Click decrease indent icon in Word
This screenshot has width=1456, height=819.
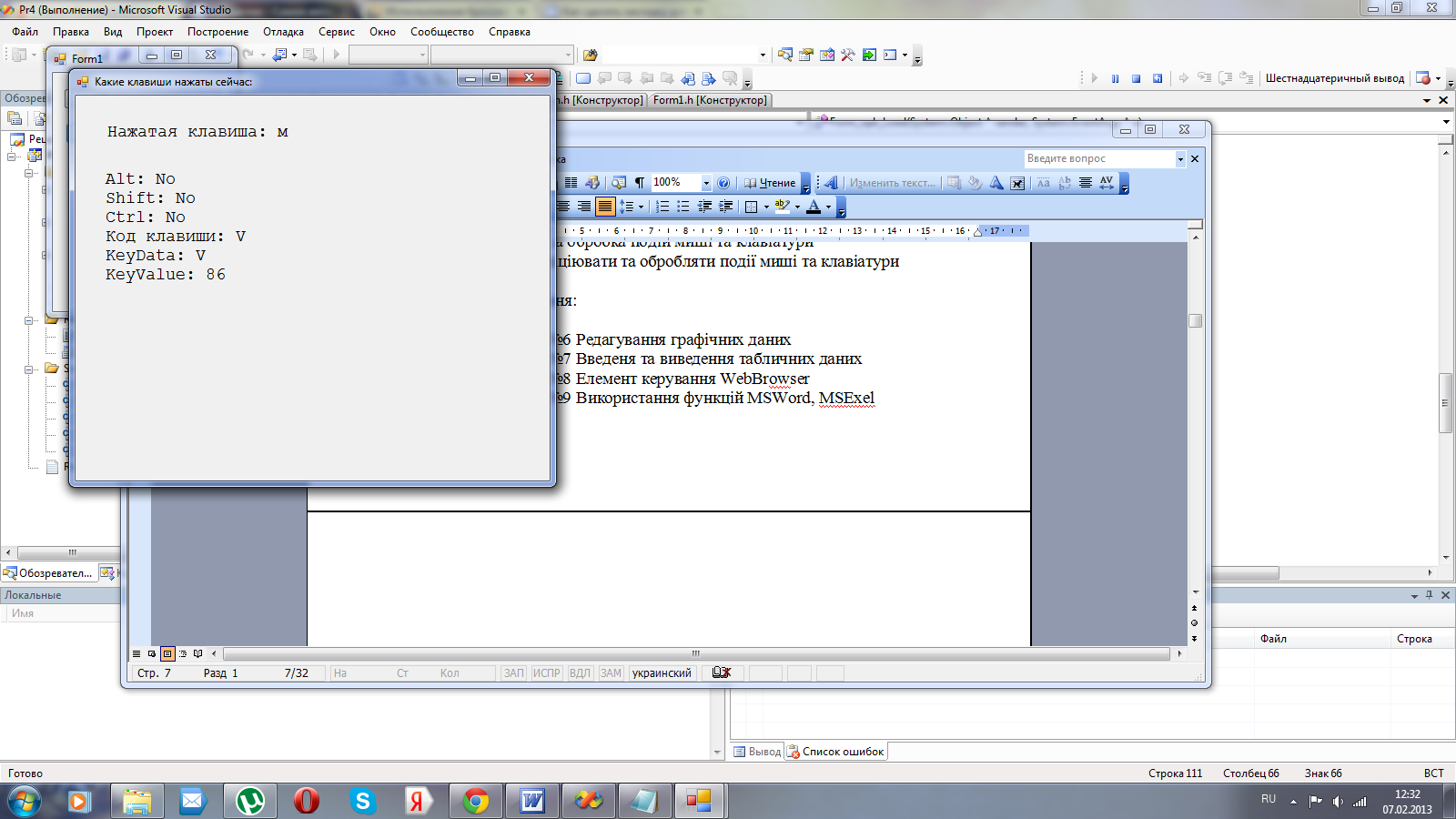click(x=704, y=207)
